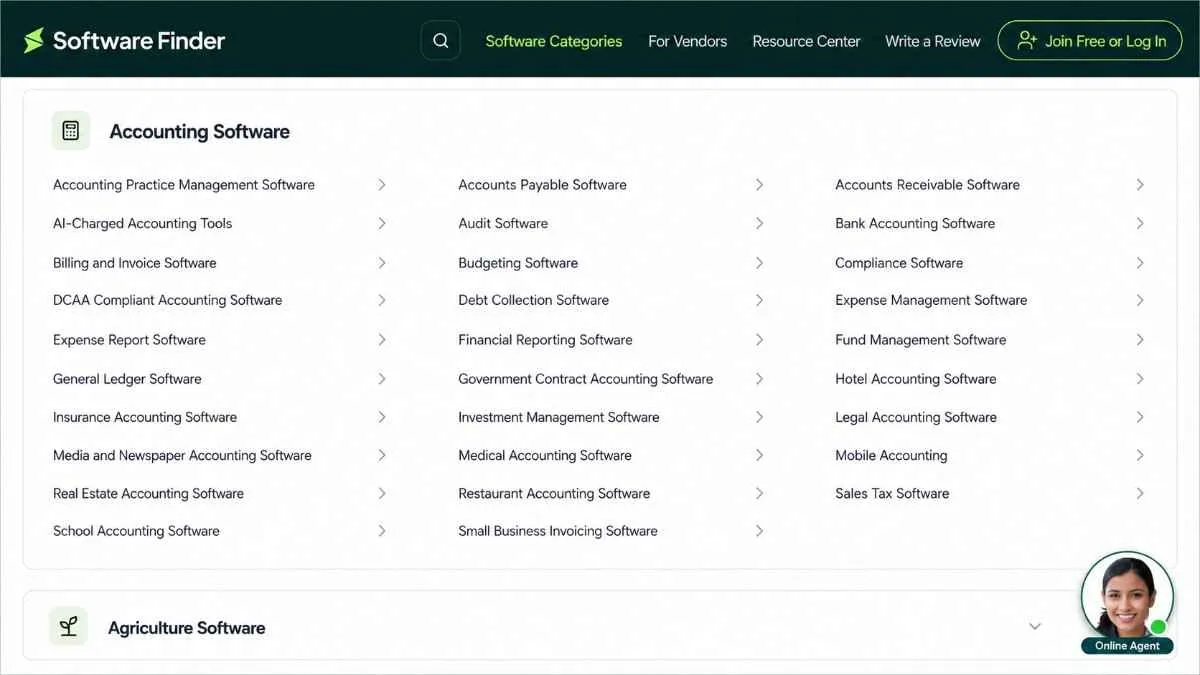Open Accounts Payable Software link
This screenshot has width=1200, height=675.
point(542,185)
